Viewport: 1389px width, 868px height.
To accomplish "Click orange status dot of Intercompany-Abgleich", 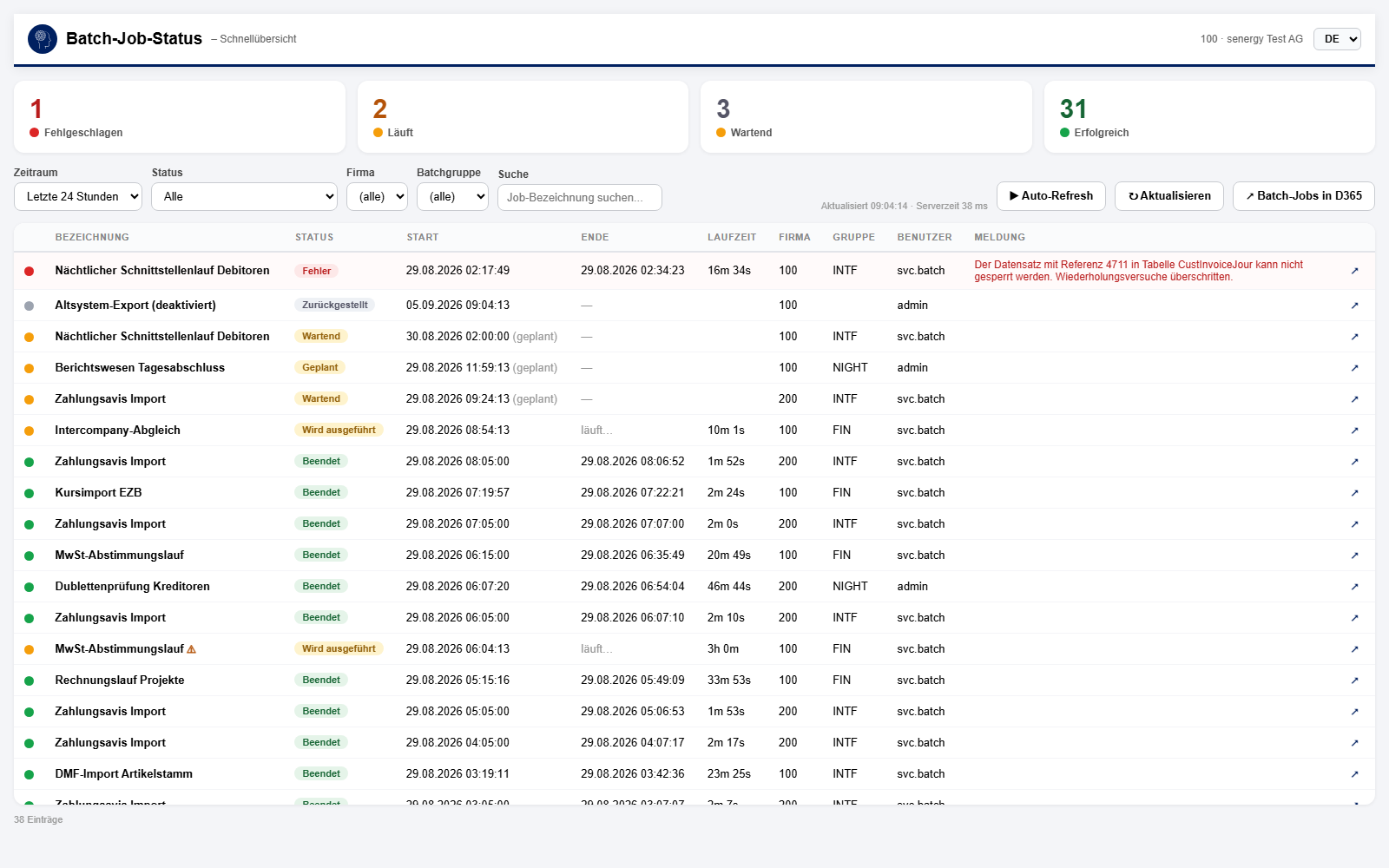I will 29,431.
